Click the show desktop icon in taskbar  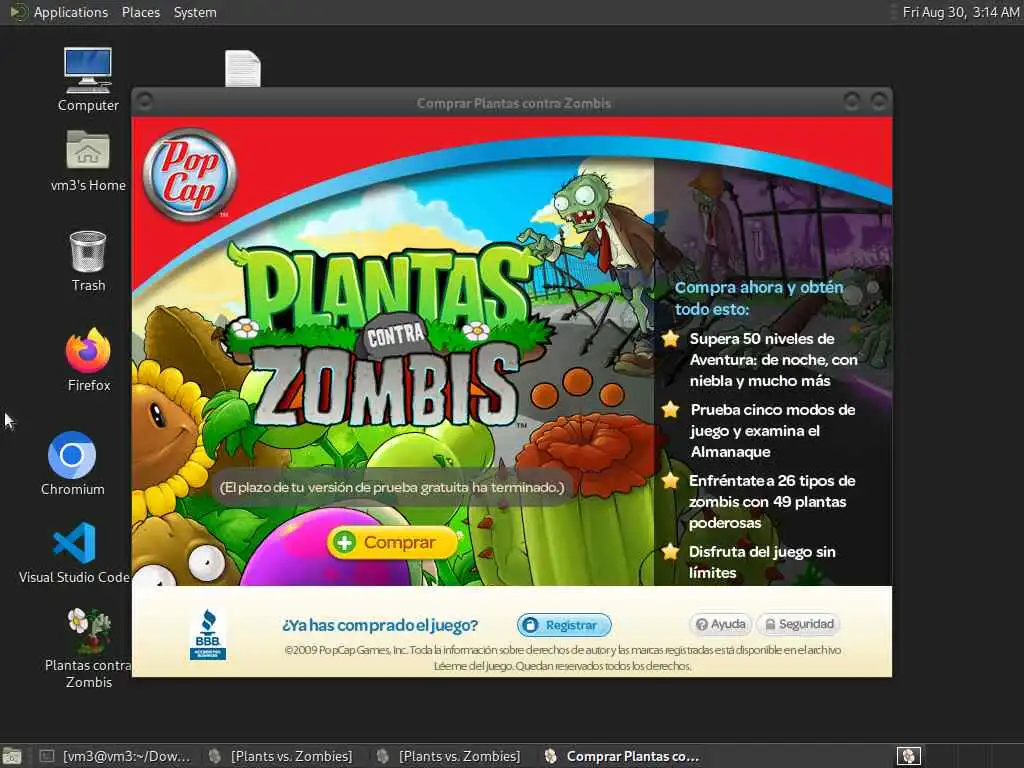[x=12, y=756]
